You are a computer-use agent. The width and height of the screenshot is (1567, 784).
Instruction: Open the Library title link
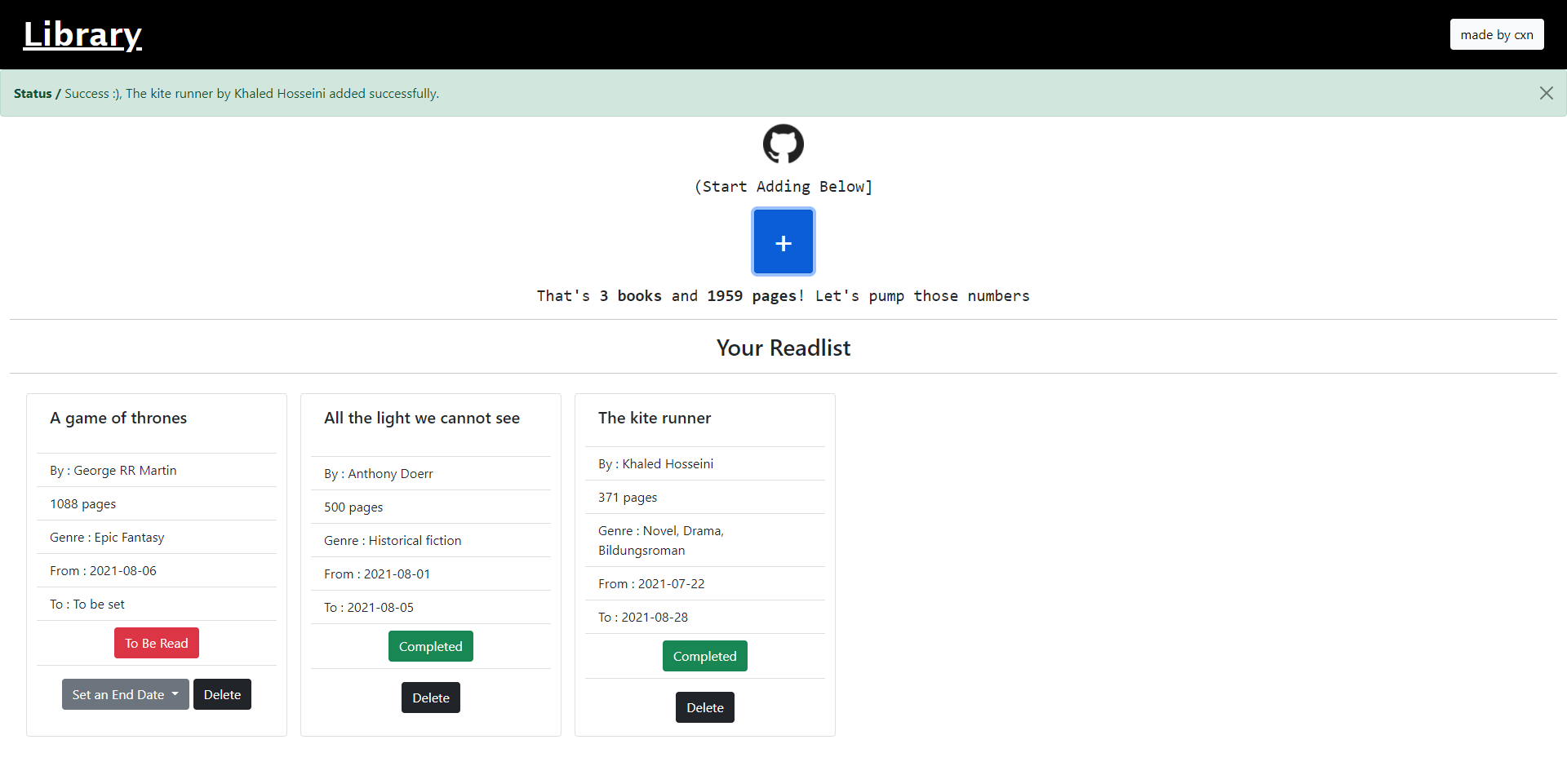[82, 34]
